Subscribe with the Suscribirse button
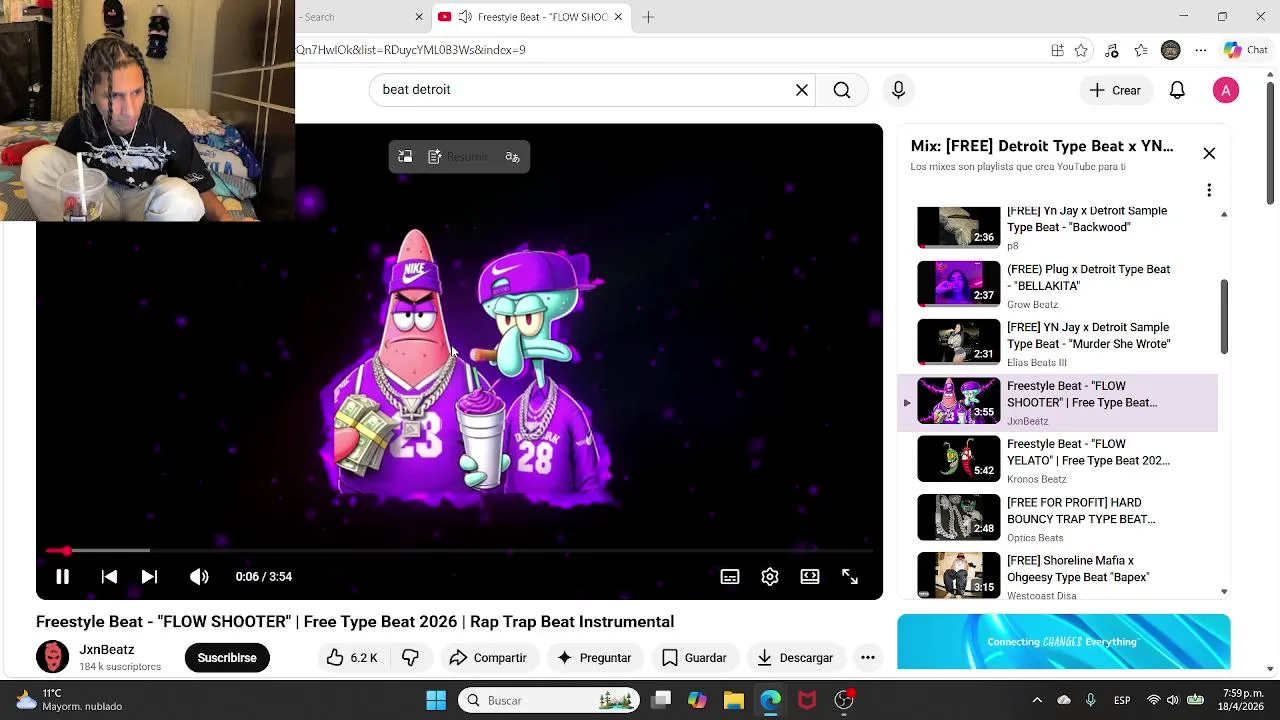Image resolution: width=1280 pixels, height=720 pixels. coord(227,658)
